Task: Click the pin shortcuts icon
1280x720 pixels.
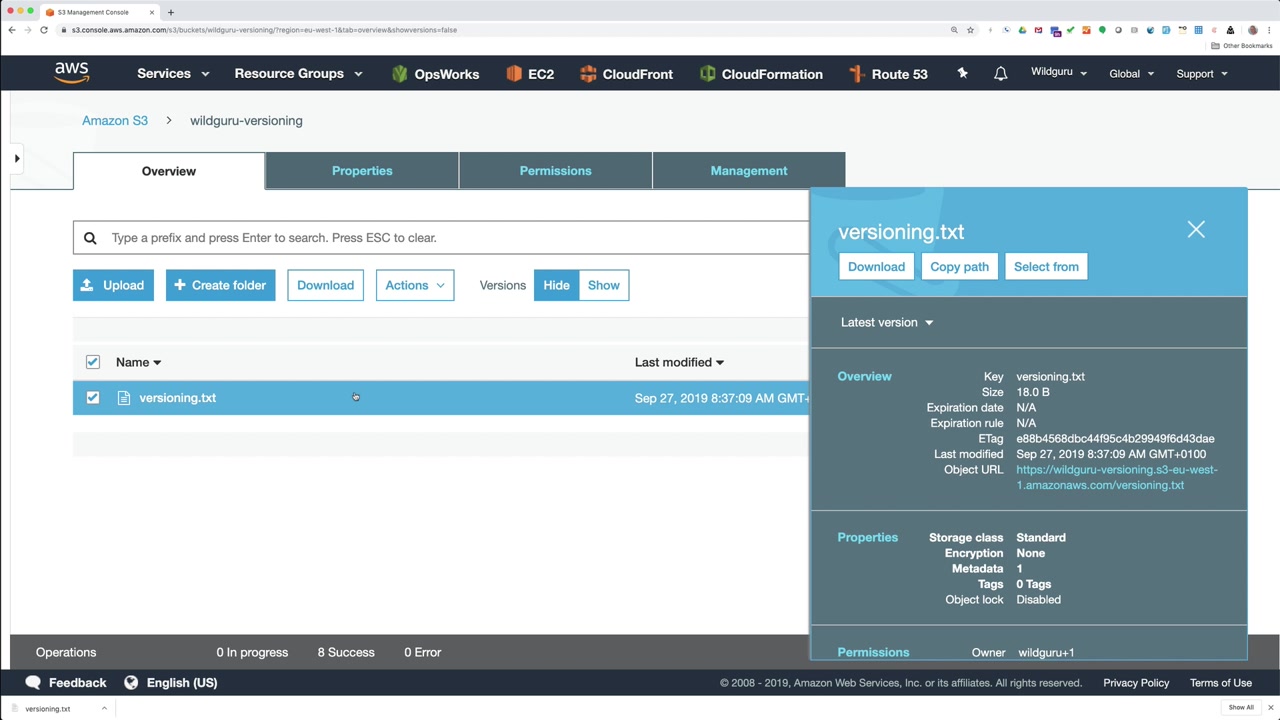Action: 962,73
